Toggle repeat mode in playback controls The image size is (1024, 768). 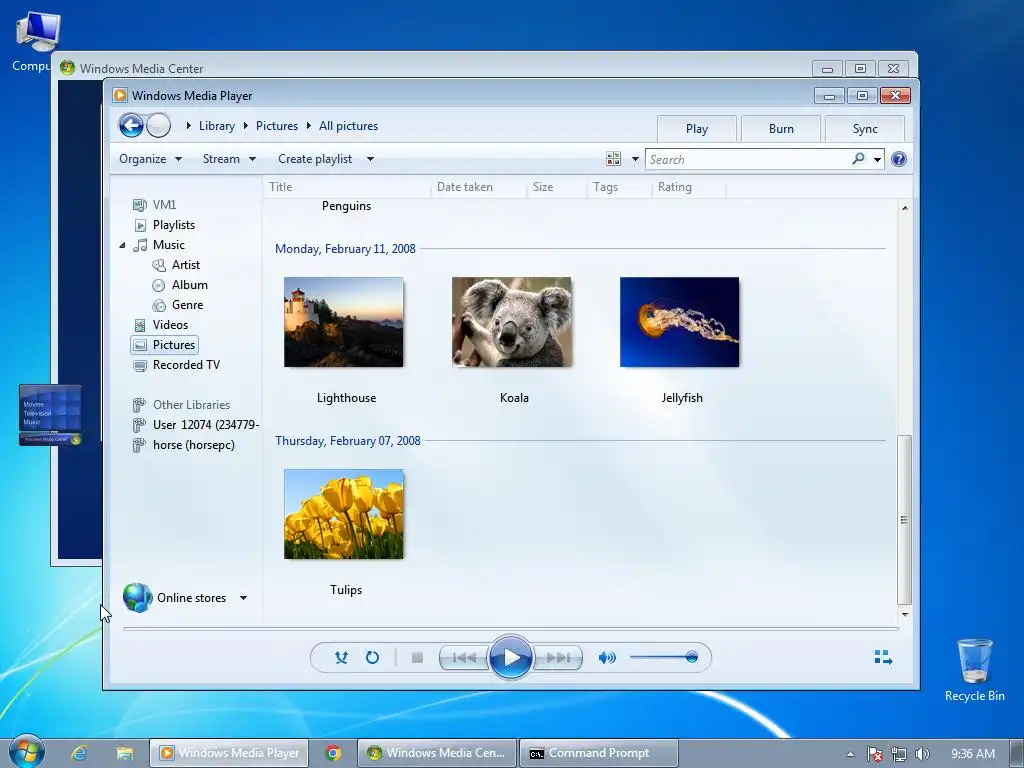coord(372,657)
